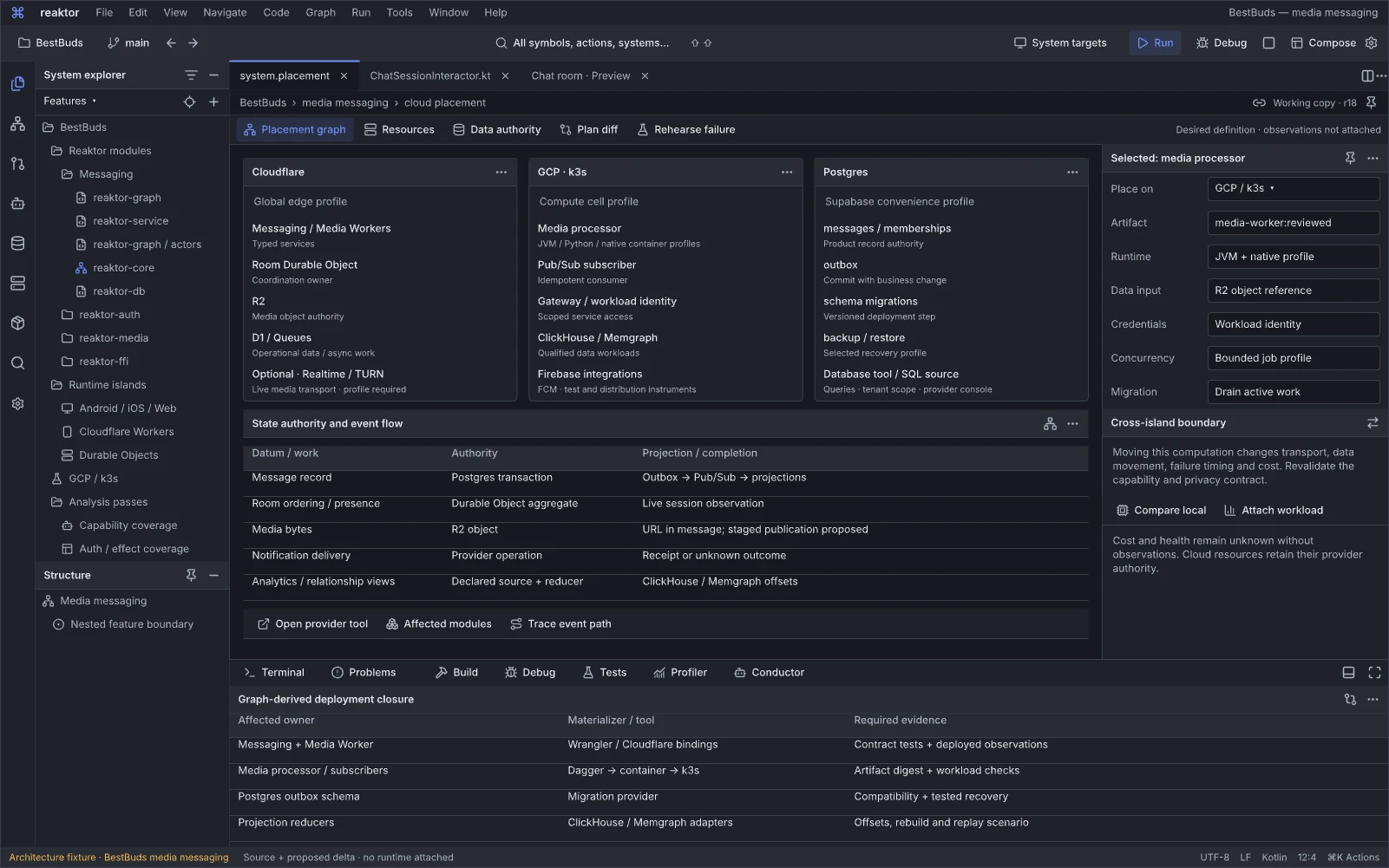Open the database view in left sidebar
Screen dimensions: 1389x868
[x=17, y=244]
